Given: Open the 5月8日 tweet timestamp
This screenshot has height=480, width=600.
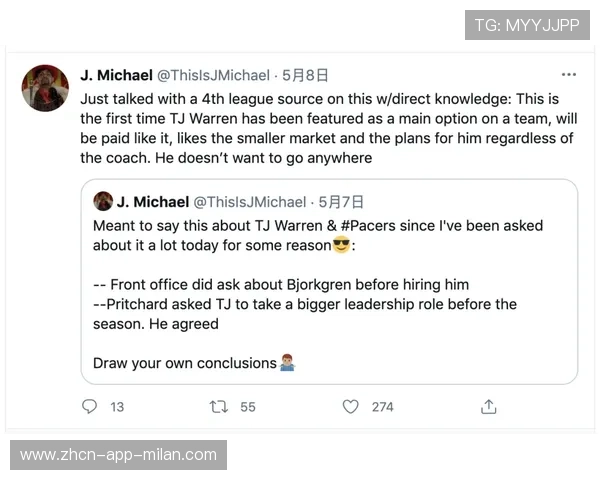Looking at the screenshot, I should click(x=306, y=75).
